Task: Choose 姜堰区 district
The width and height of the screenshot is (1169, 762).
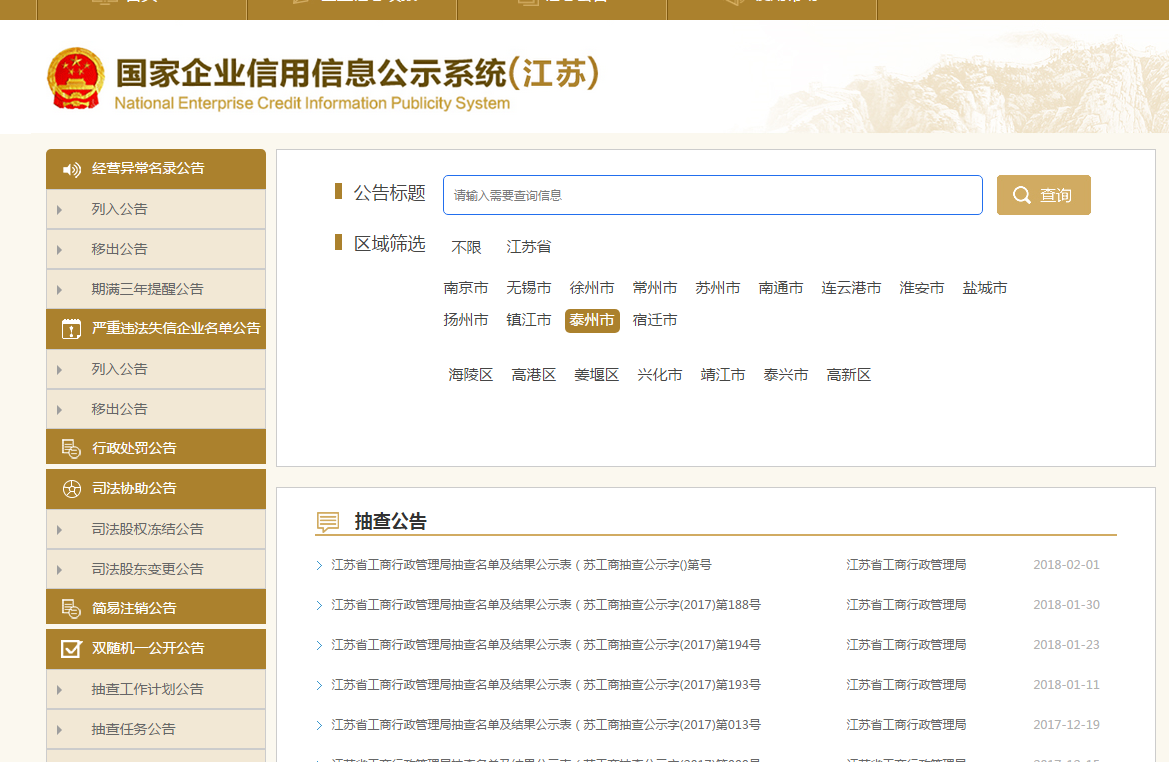Action: click(x=596, y=375)
